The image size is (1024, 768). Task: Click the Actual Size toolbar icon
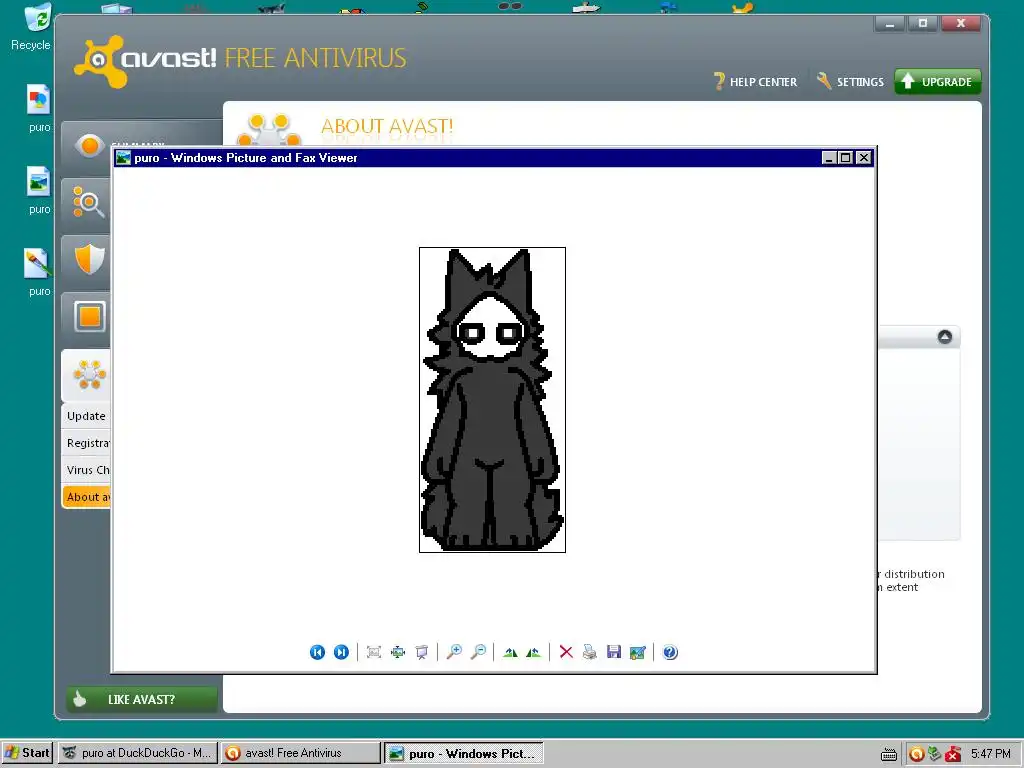398,652
